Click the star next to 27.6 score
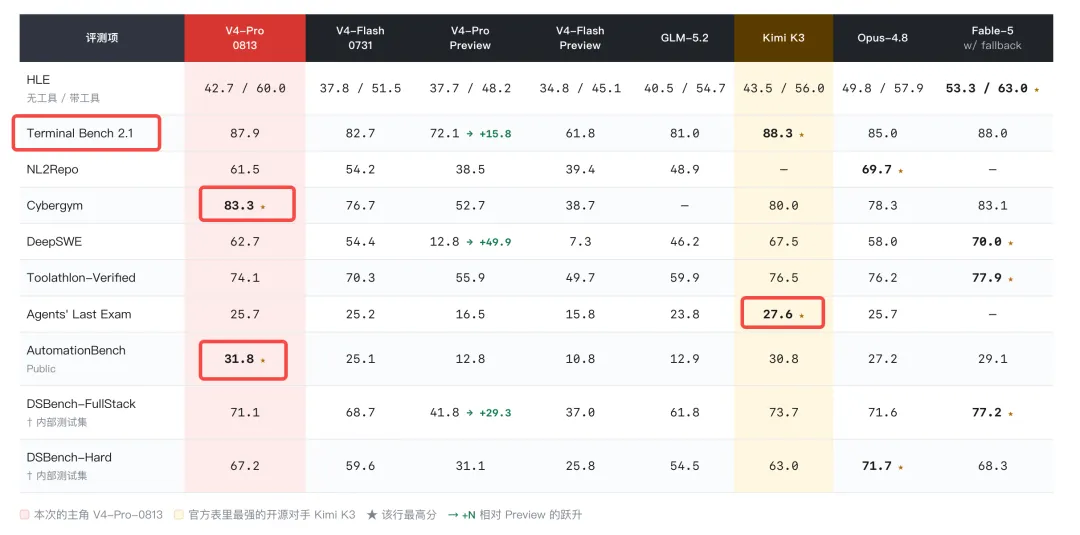The height and width of the screenshot is (535, 1080). point(801,315)
